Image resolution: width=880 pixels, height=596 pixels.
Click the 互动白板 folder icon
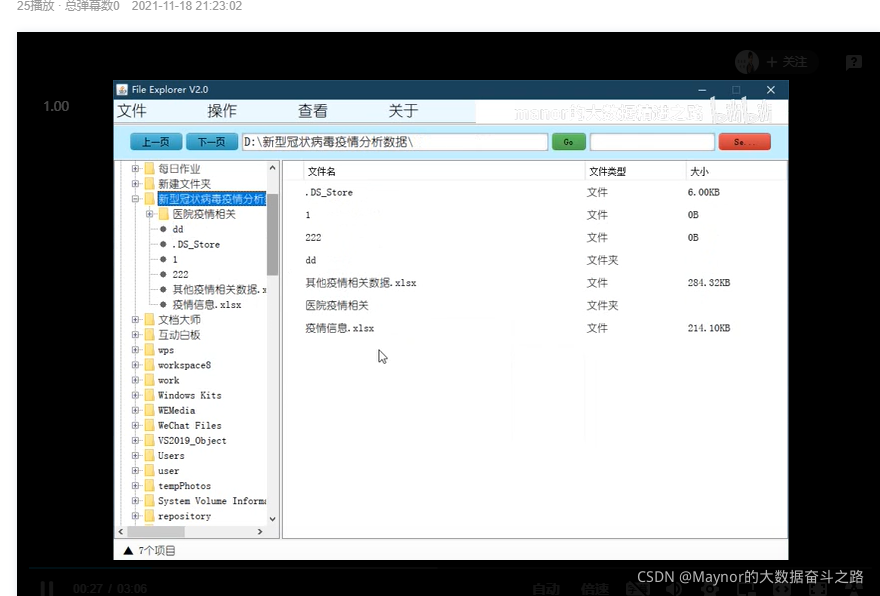(149, 334)
